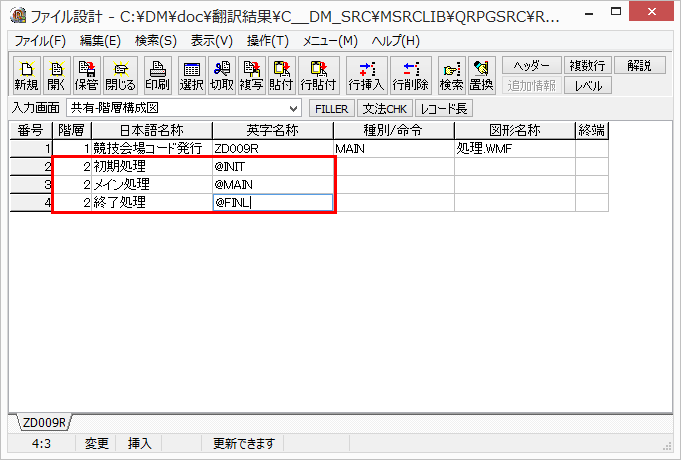Click the メイン処理 cell
Screen dimensions: 681x460
click(x=152, y=185)
